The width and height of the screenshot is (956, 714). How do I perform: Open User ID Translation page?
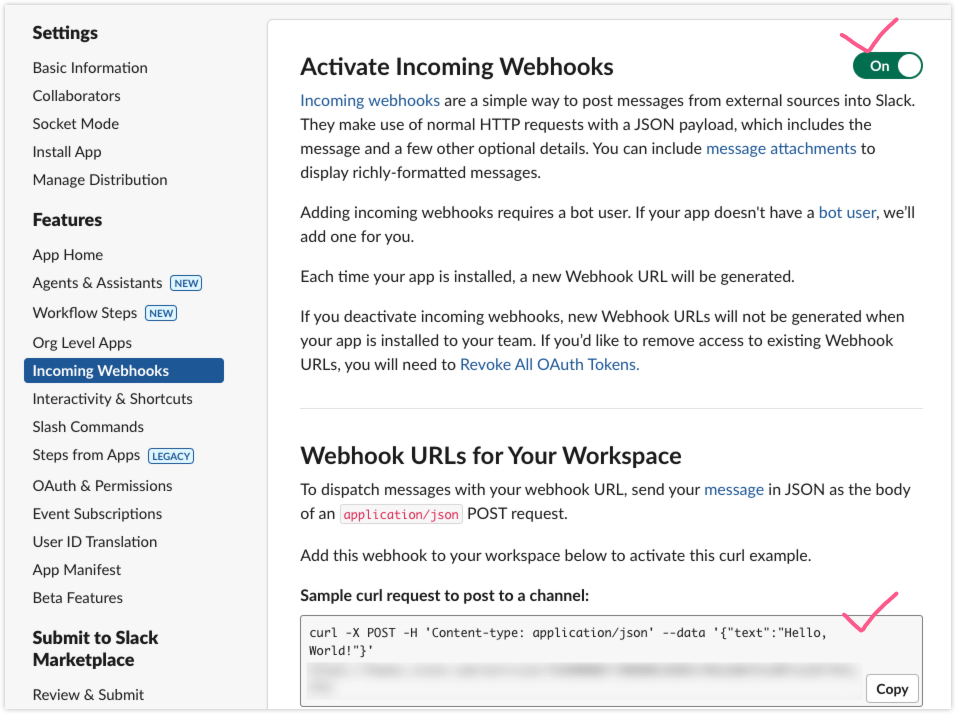click(95, 542)
